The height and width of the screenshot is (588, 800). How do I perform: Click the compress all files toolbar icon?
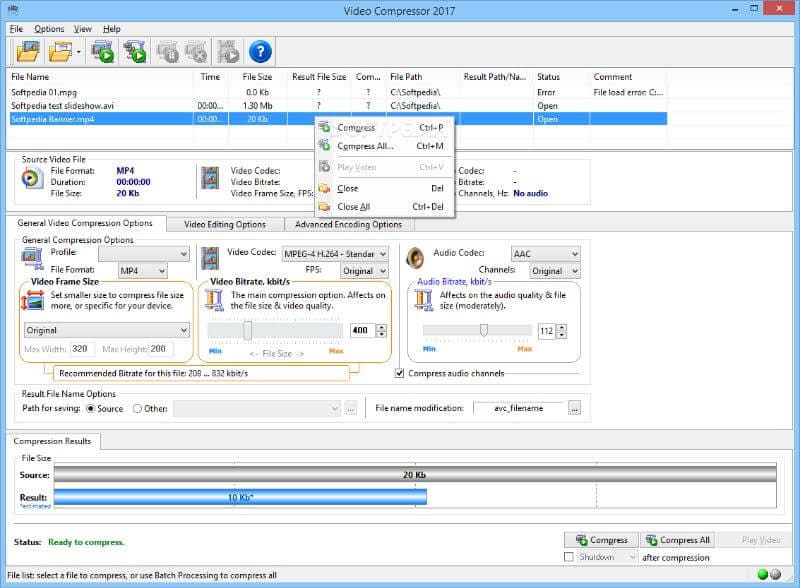tap(135, 51)
